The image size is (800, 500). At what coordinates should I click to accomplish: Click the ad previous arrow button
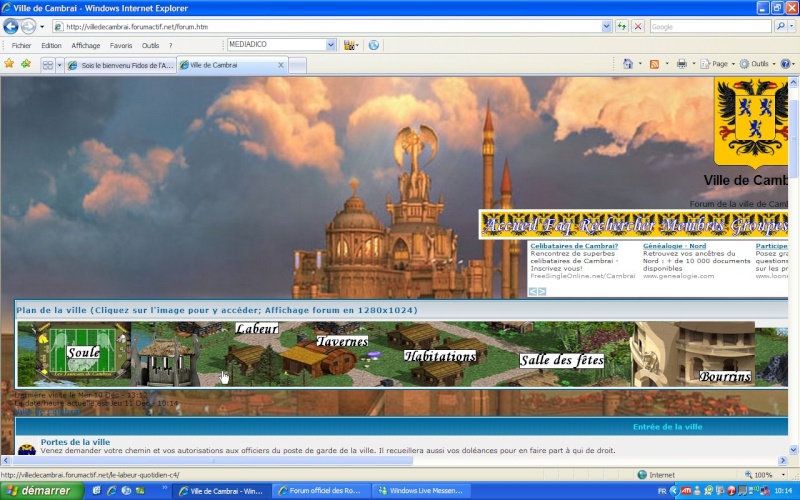point(532,291)
